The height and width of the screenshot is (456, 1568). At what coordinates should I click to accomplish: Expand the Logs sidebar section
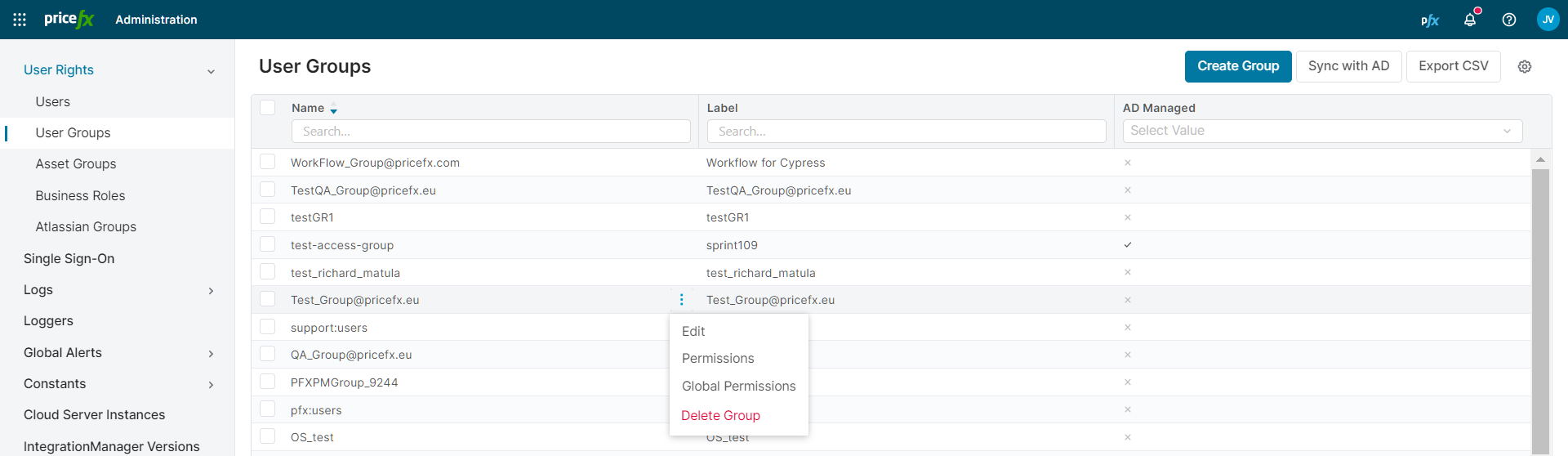(211, 290)
